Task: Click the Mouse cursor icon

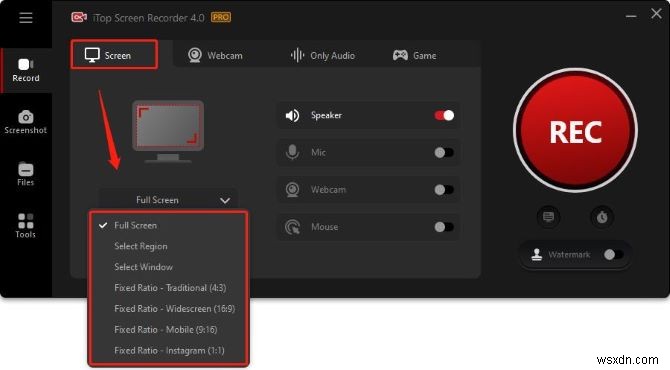Action: click(x=293, y=227)
